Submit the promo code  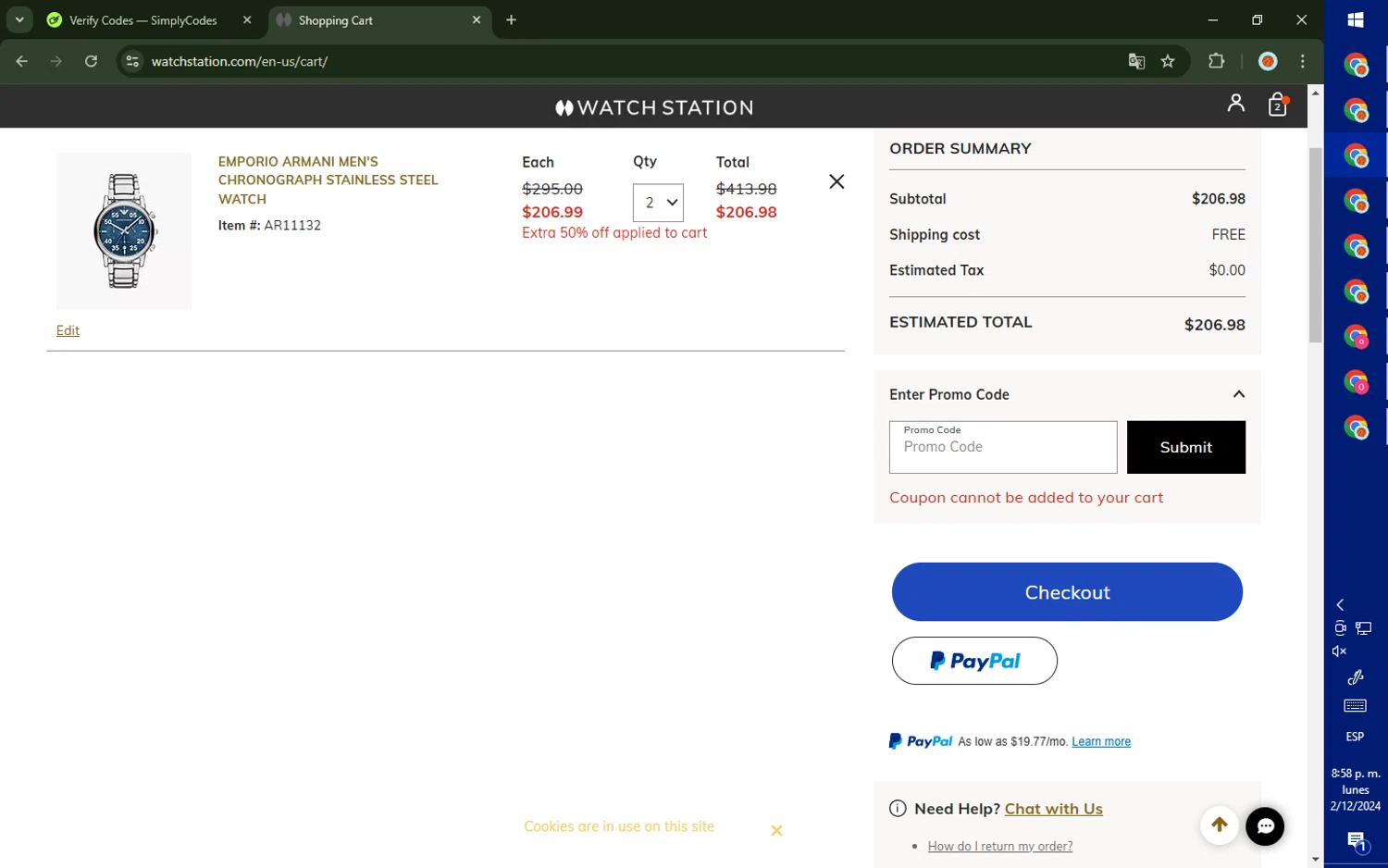1185,447
